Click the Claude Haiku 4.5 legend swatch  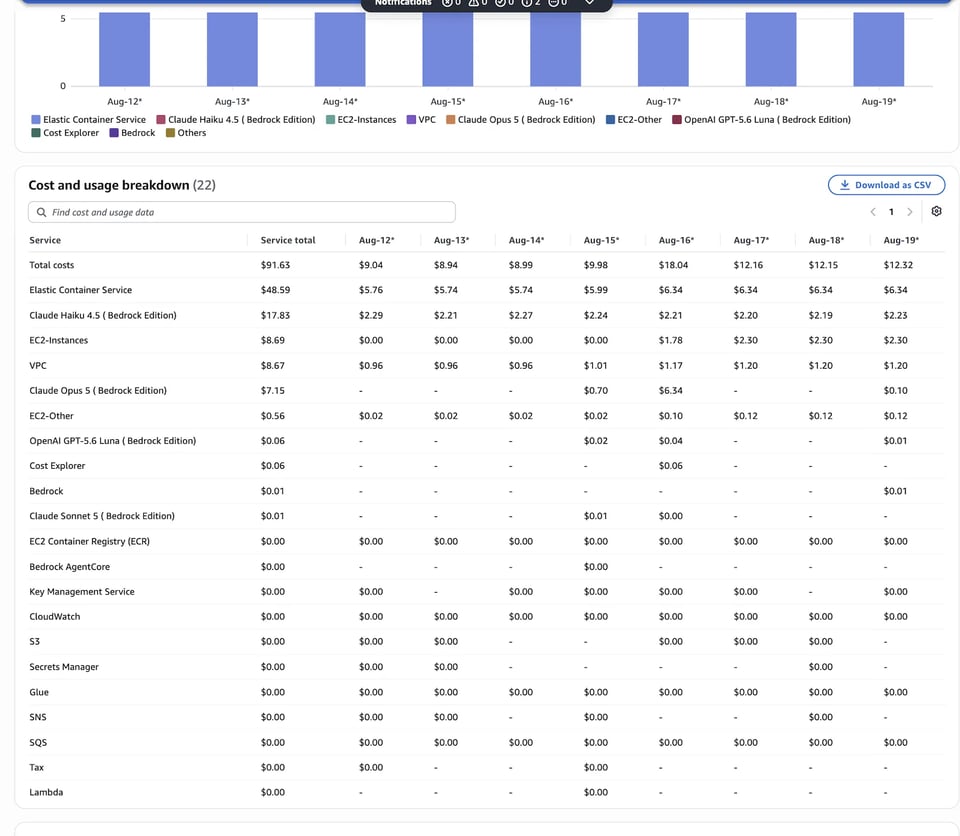pyautogui.click(x=161, y=119)
